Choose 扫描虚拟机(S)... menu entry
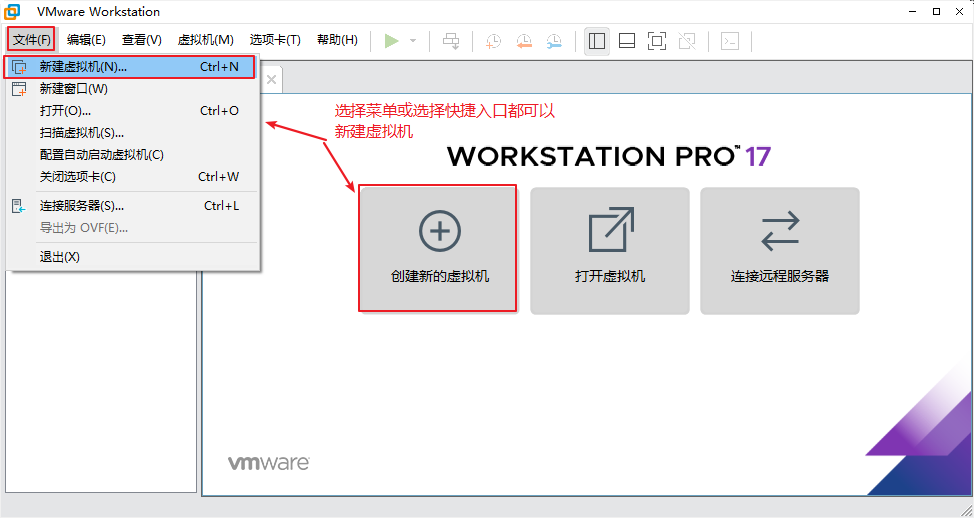 point(132,133)
